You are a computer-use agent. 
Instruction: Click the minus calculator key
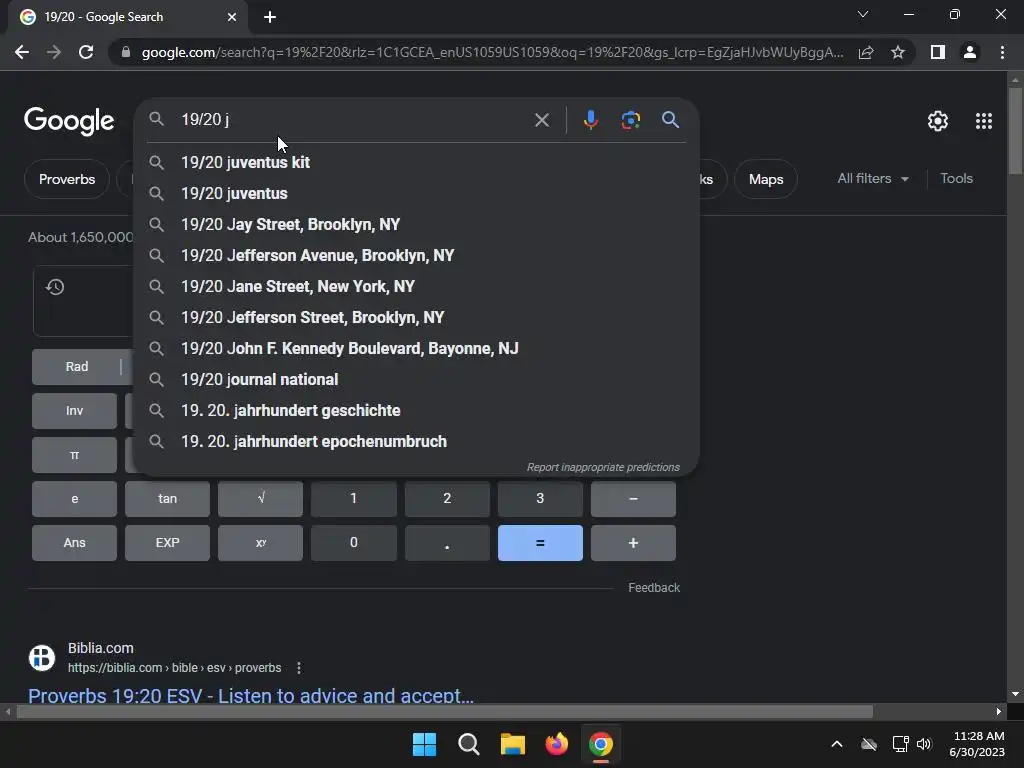[x=633, y=499]
